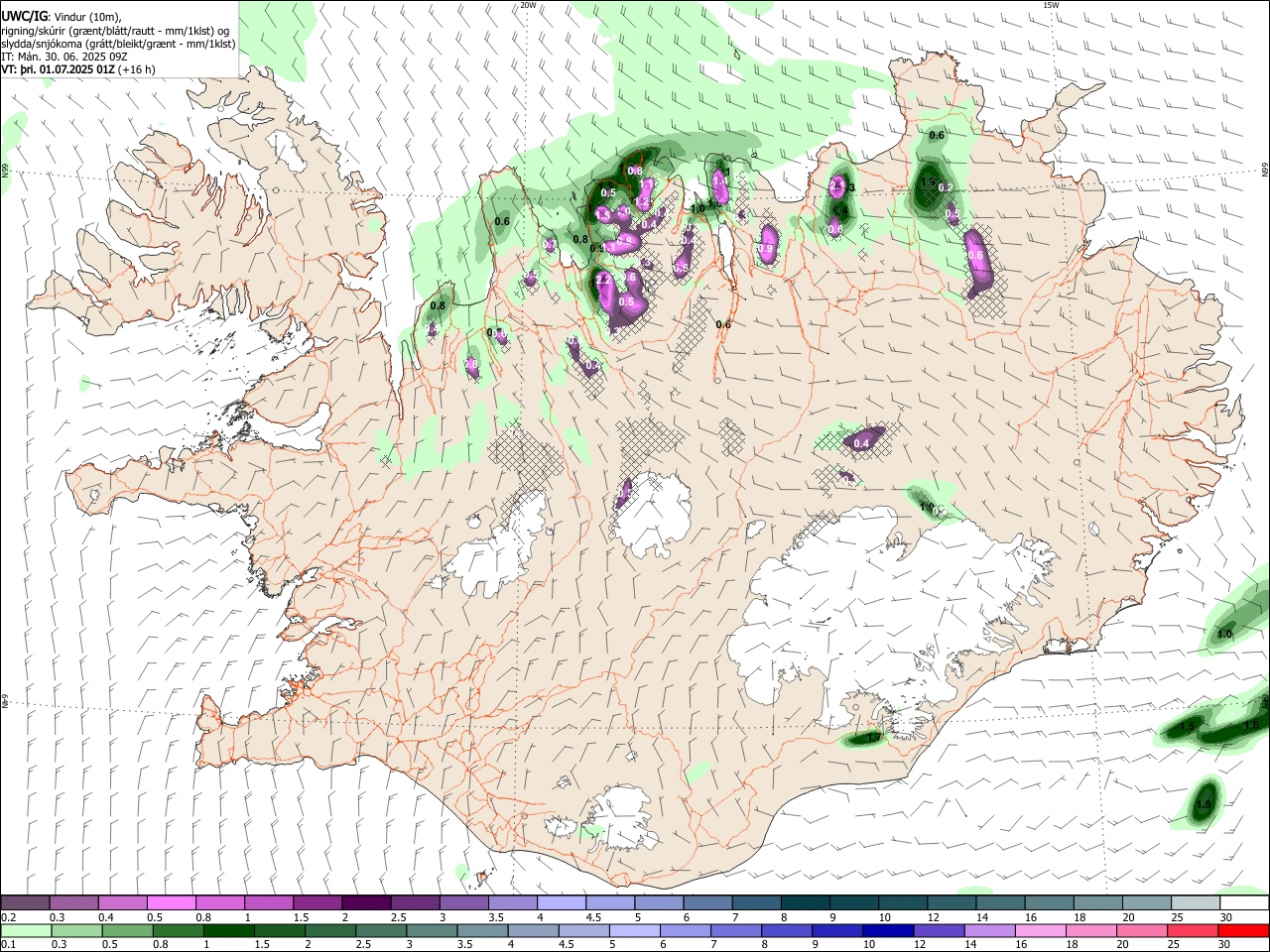Pick the light pink 16–18 swatch in lower legend

pos(1042,930)
